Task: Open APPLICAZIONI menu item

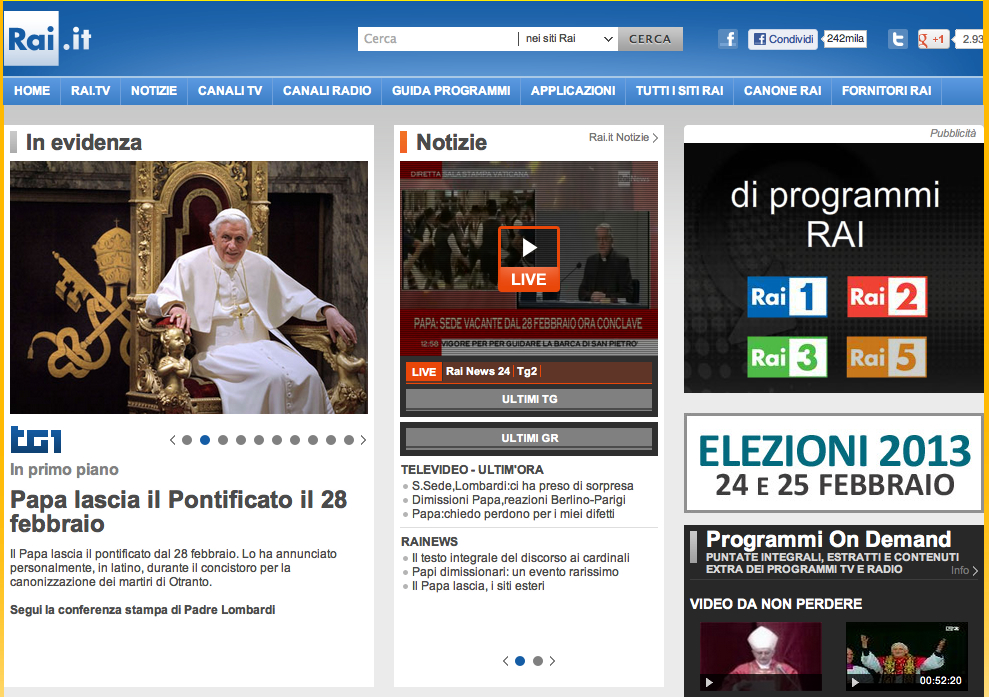Action: (x=573, y=91)
